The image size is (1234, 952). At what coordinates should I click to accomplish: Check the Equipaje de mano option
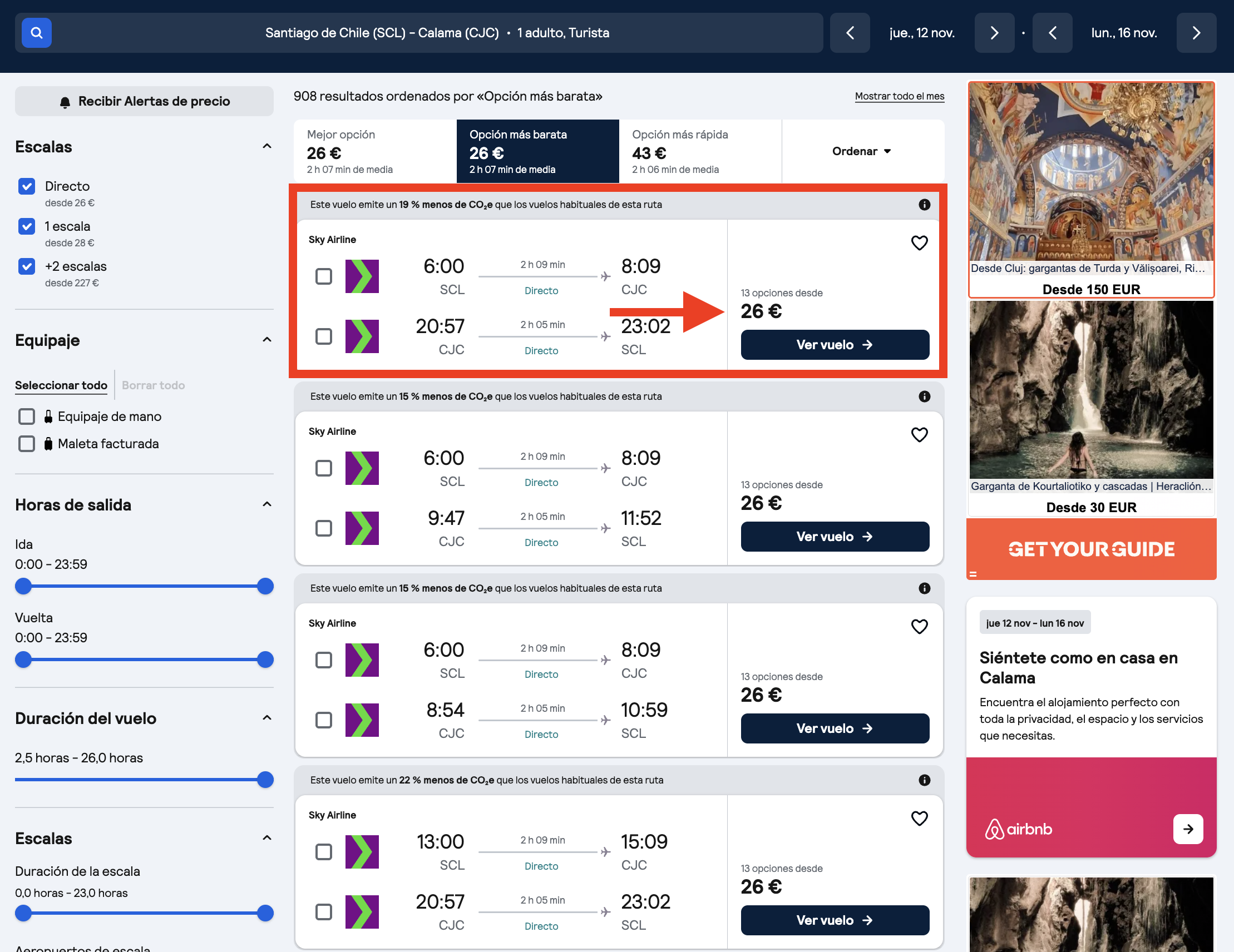click(27, 416)
